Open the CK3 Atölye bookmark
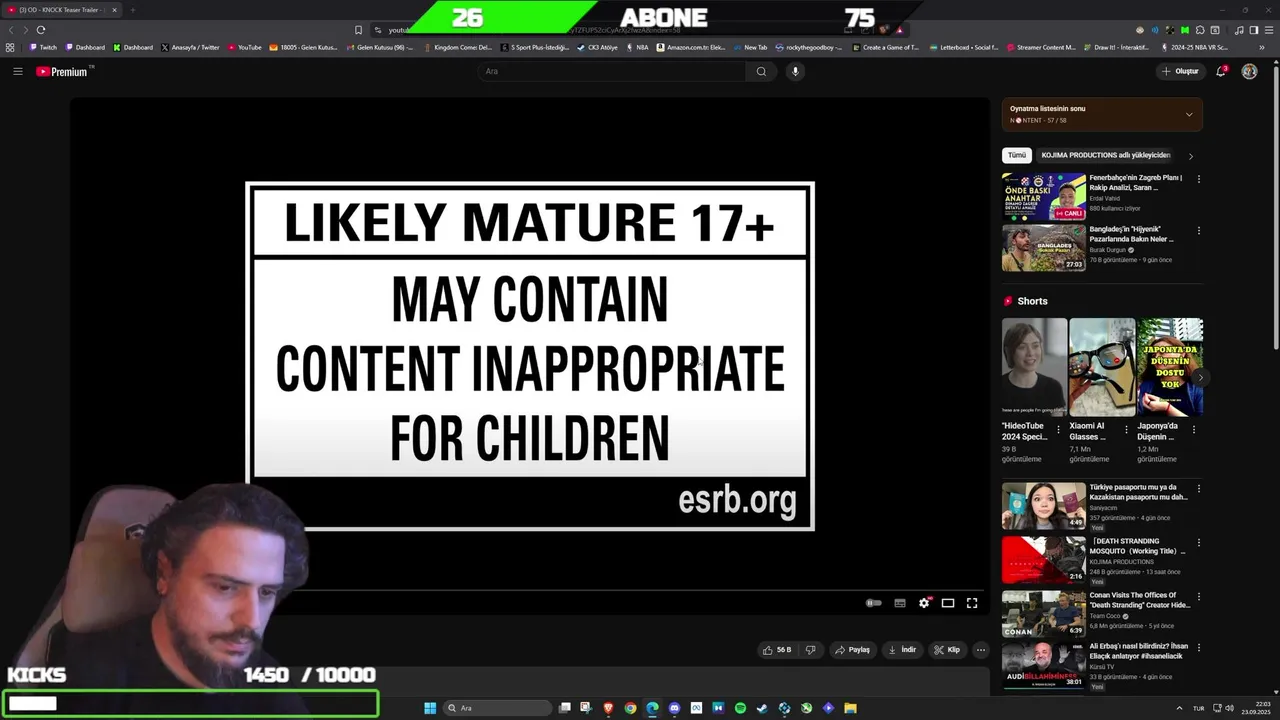Viewport: 1280px width, 720px height. (x=598, y=47)
